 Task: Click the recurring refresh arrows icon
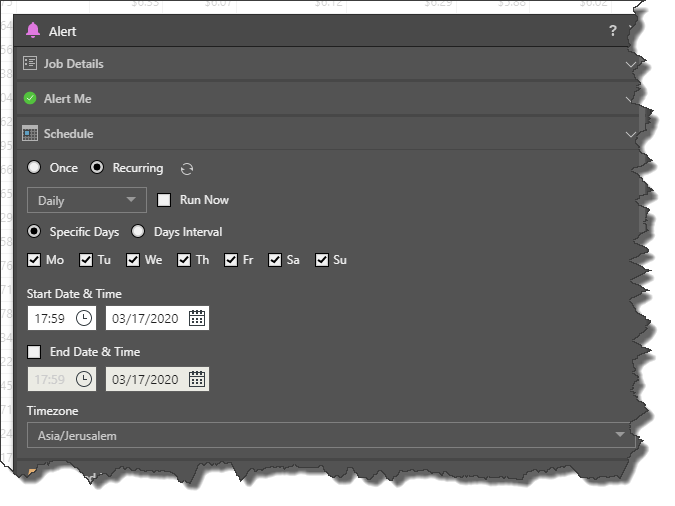pos(187,169)
